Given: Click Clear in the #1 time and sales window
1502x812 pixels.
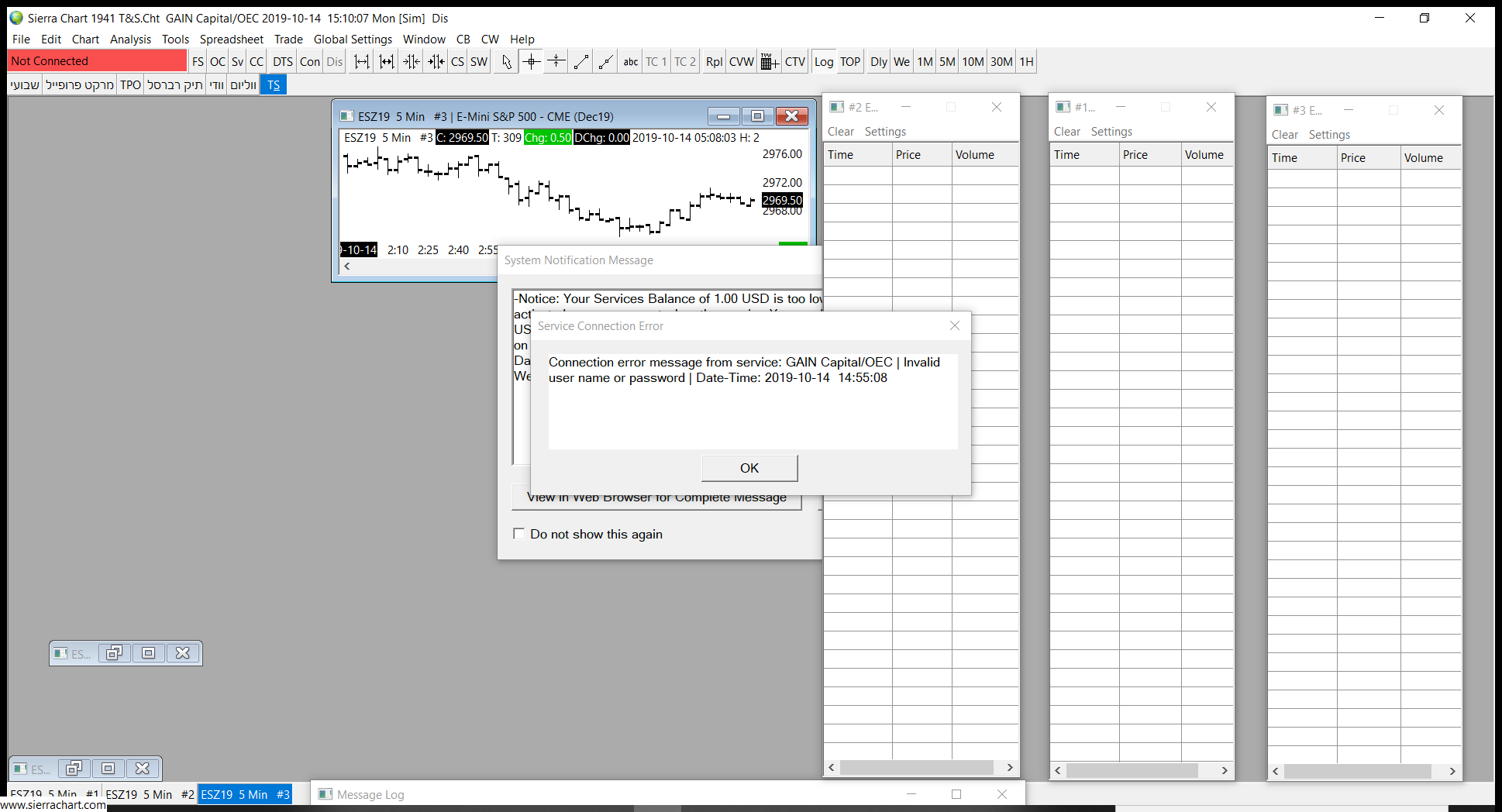Looking at the screenshot, I should 1067,132.
